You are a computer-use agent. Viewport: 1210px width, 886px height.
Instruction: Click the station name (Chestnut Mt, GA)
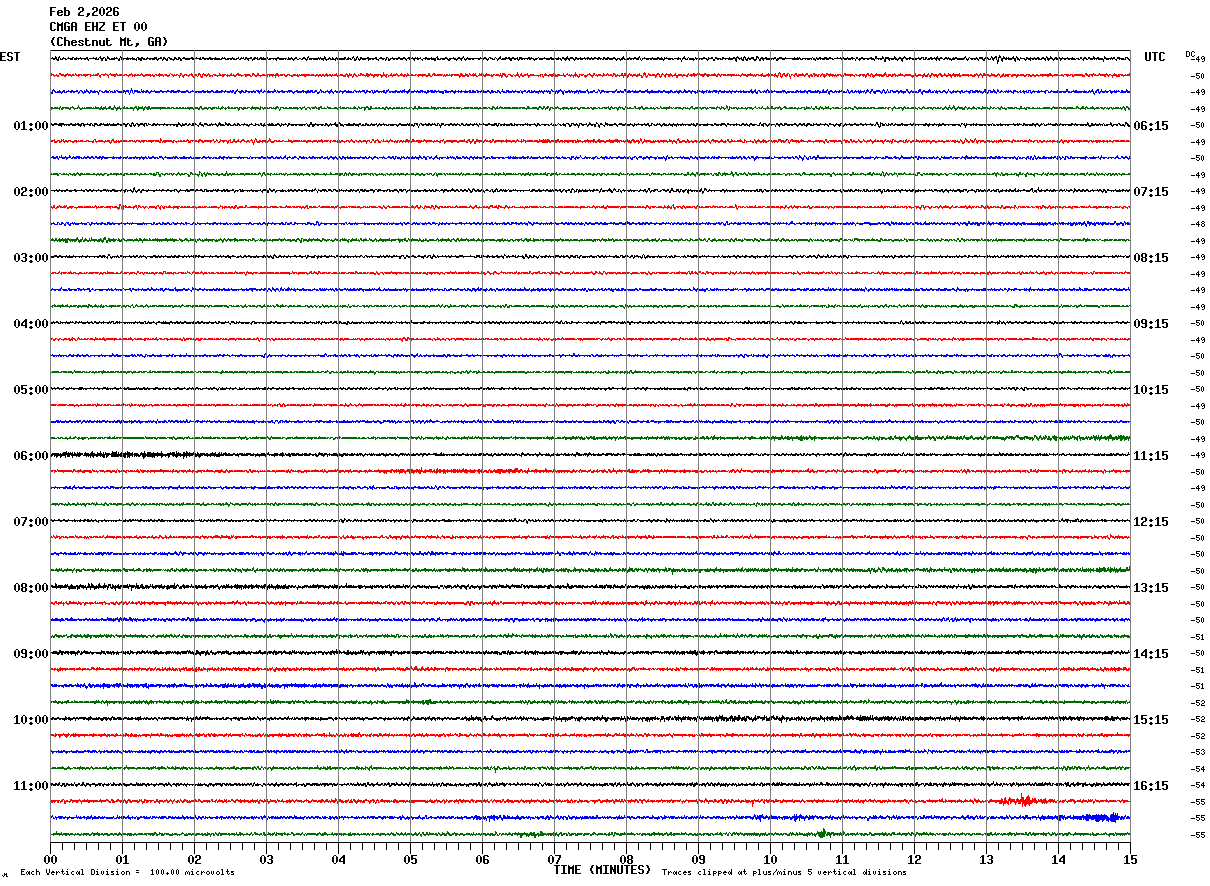click(109, 42)
